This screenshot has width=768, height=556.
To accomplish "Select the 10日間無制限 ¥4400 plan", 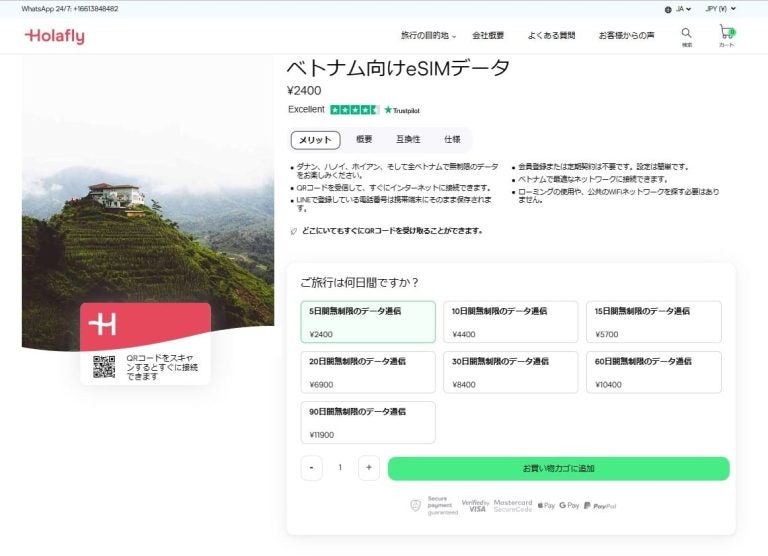I will click(x=511, y=322).
